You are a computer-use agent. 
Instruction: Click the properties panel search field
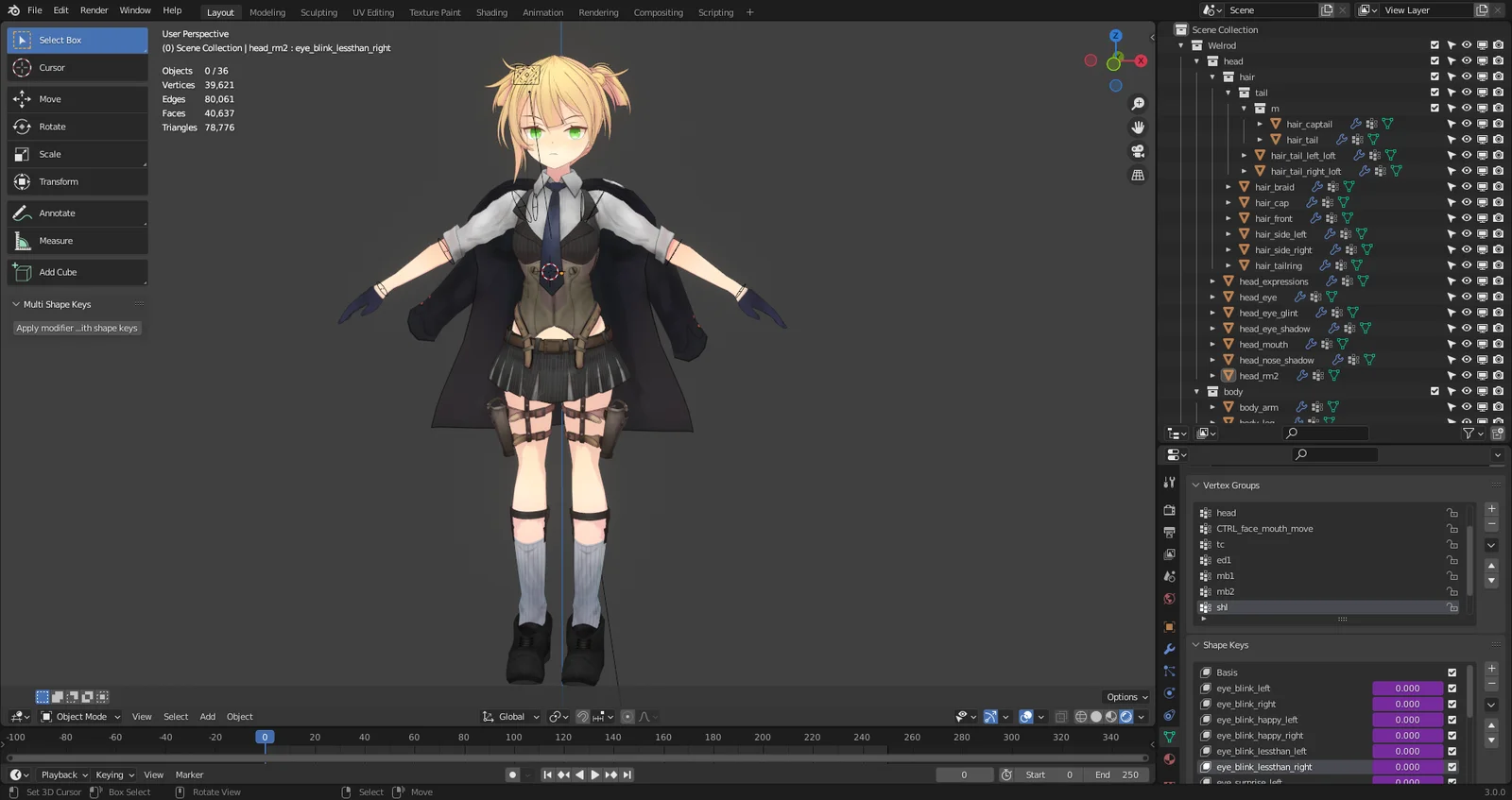pos(1334,454)
